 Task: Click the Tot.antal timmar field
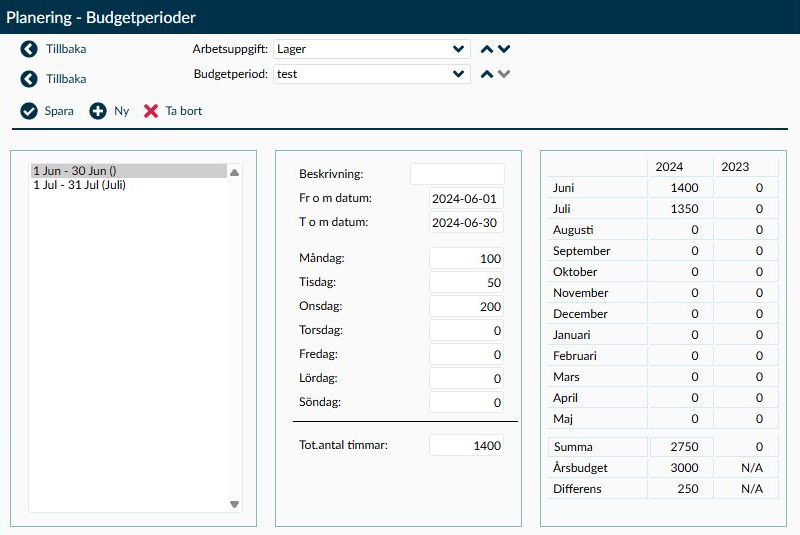(466, 445)
